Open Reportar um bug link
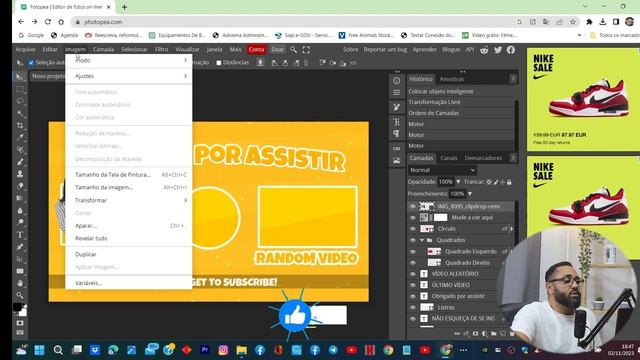Screen dimensions: 640x360 pyautogui.click(x=385, y=50)
